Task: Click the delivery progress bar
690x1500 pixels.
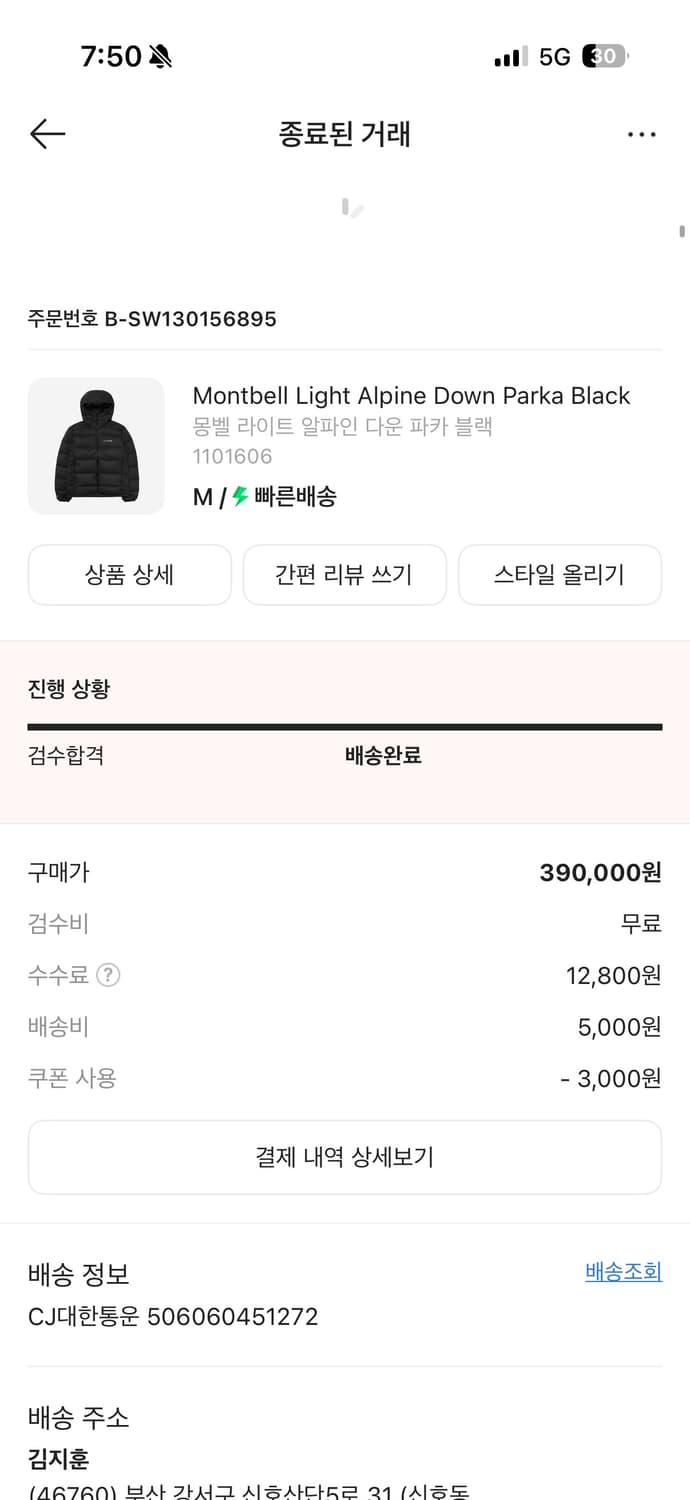Action: [344, 722]
